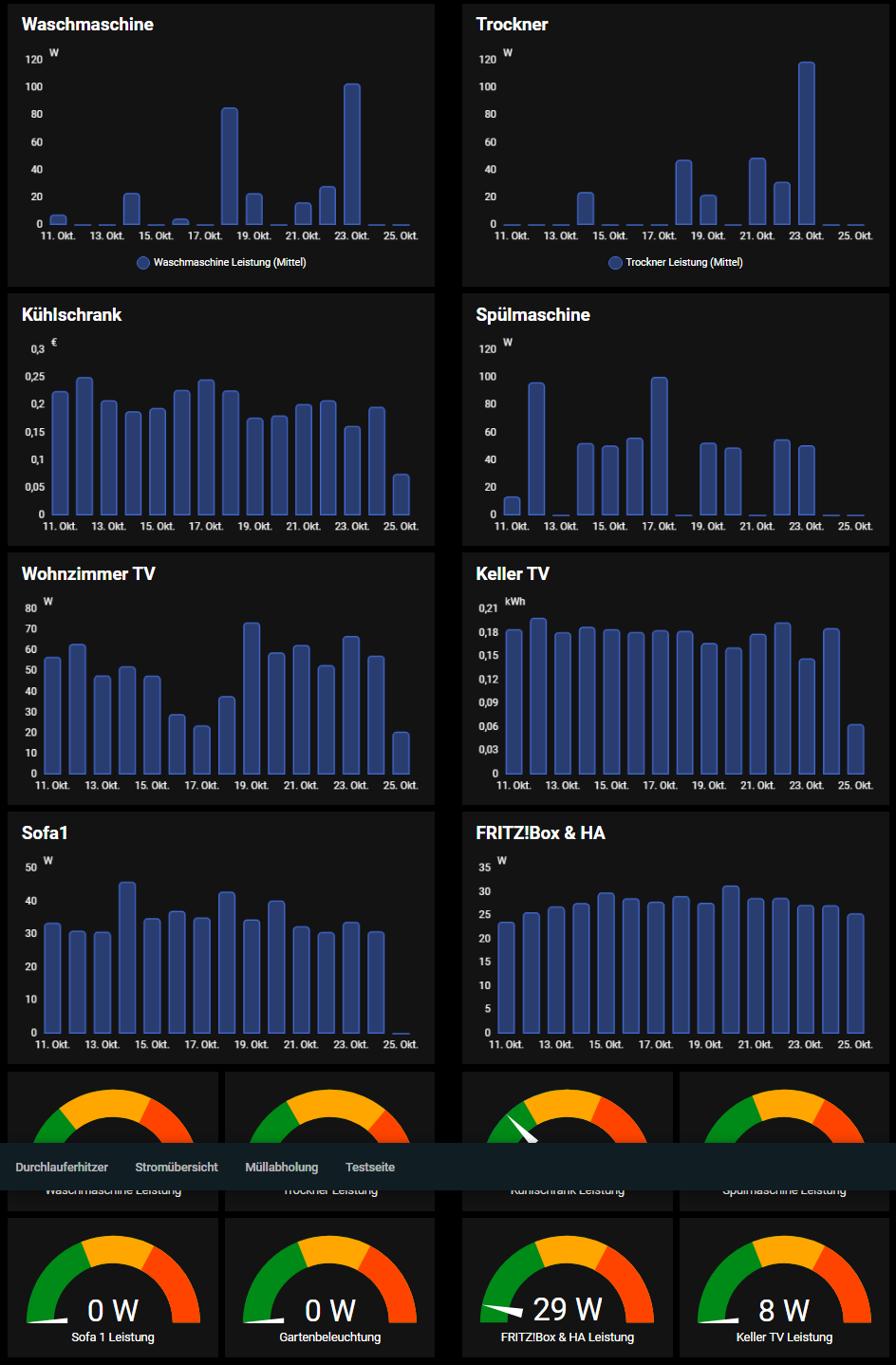Go to the Testseite tab

click(370, 1167)
